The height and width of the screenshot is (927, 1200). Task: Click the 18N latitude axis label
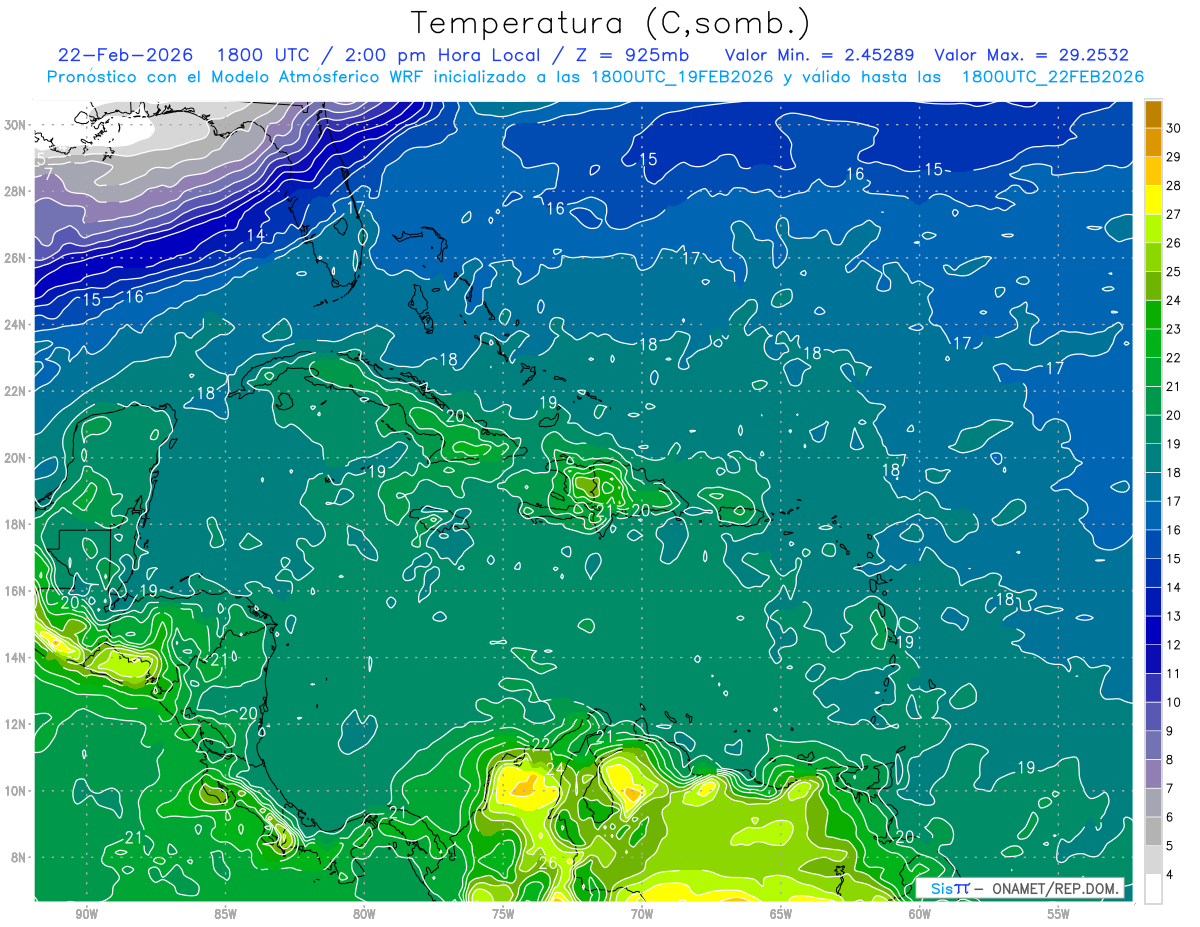tap(17, 524)
